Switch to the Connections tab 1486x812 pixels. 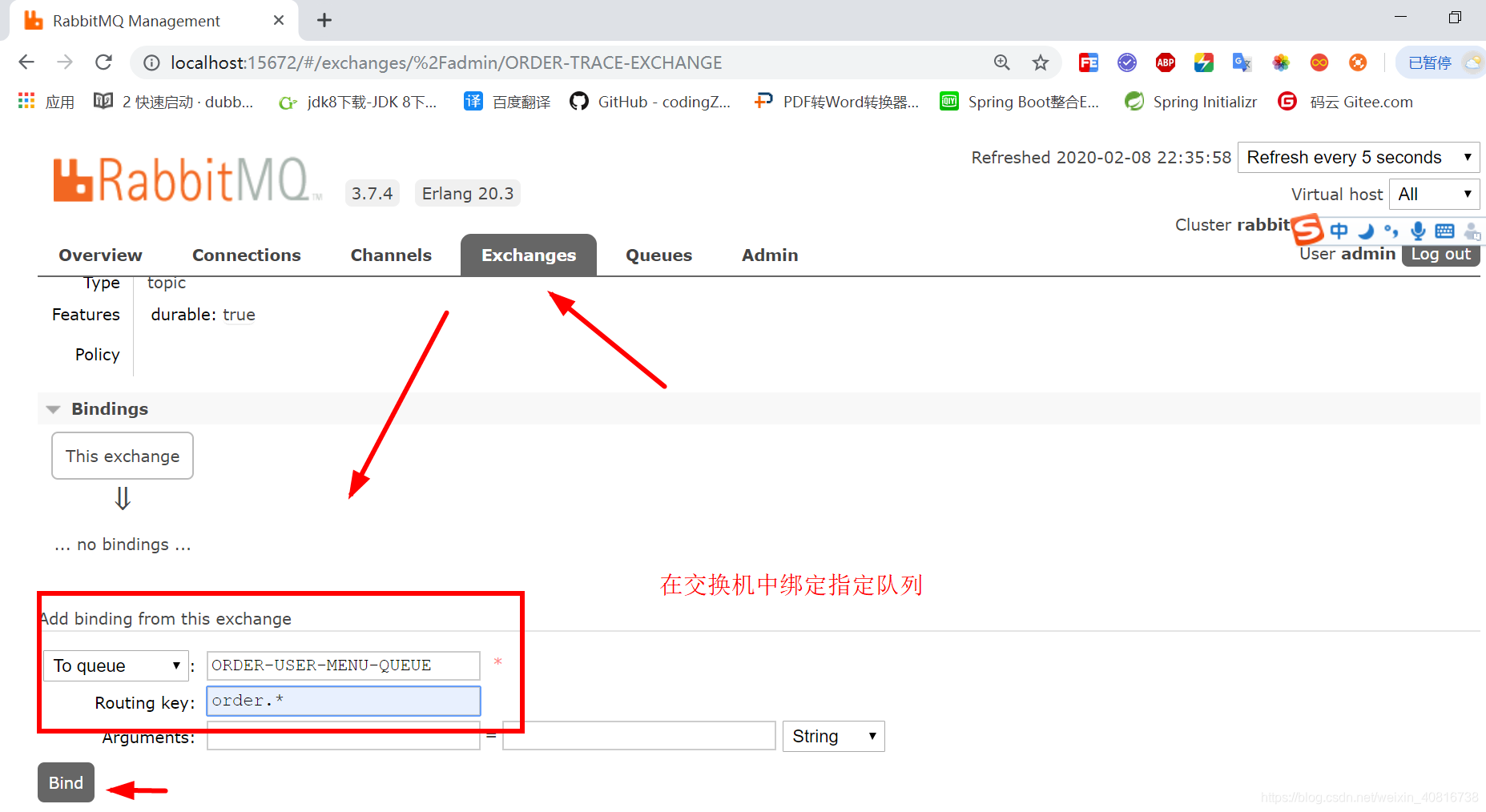point(247,255)
